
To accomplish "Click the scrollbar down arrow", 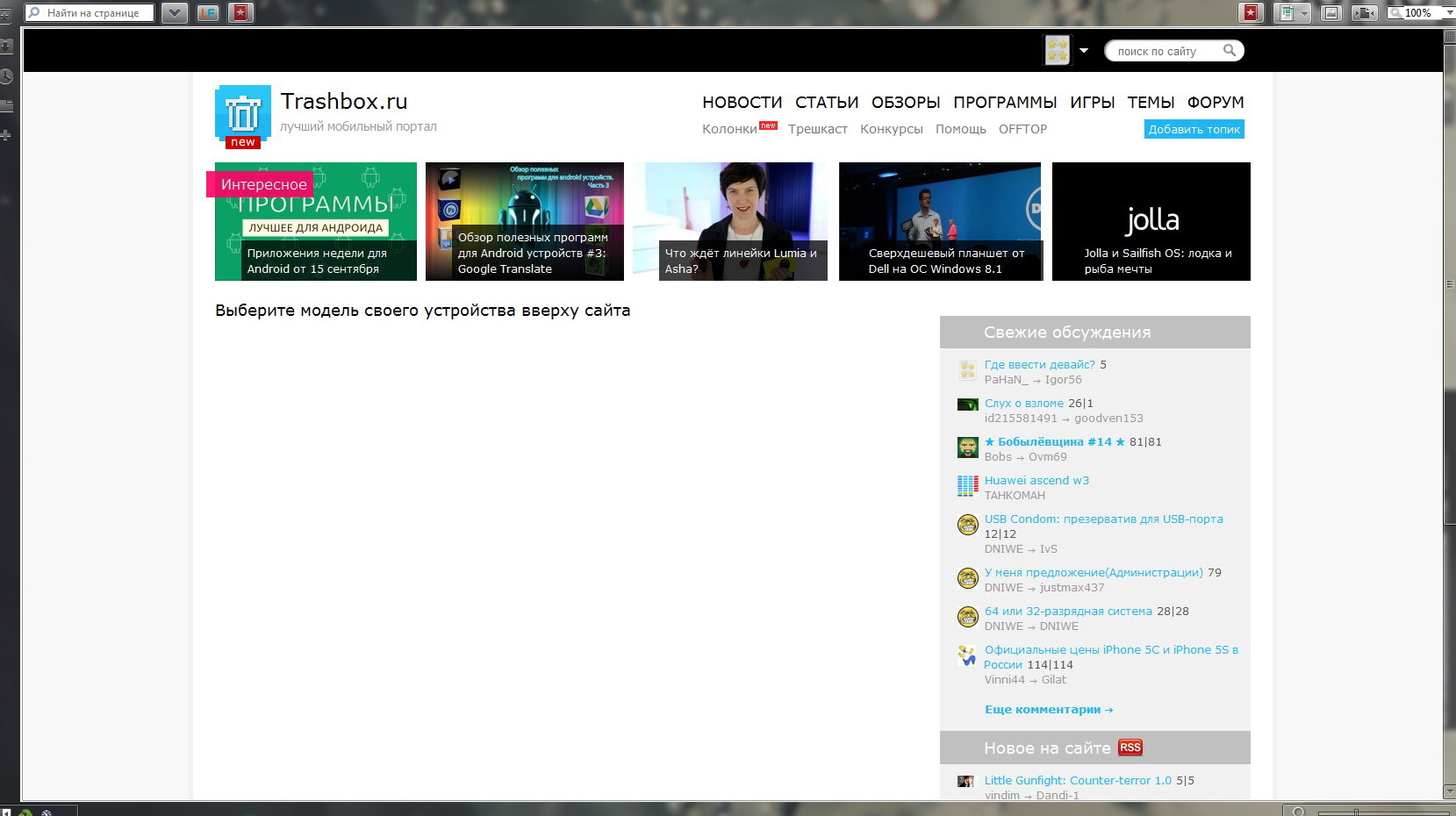I will pos(1449,792).
